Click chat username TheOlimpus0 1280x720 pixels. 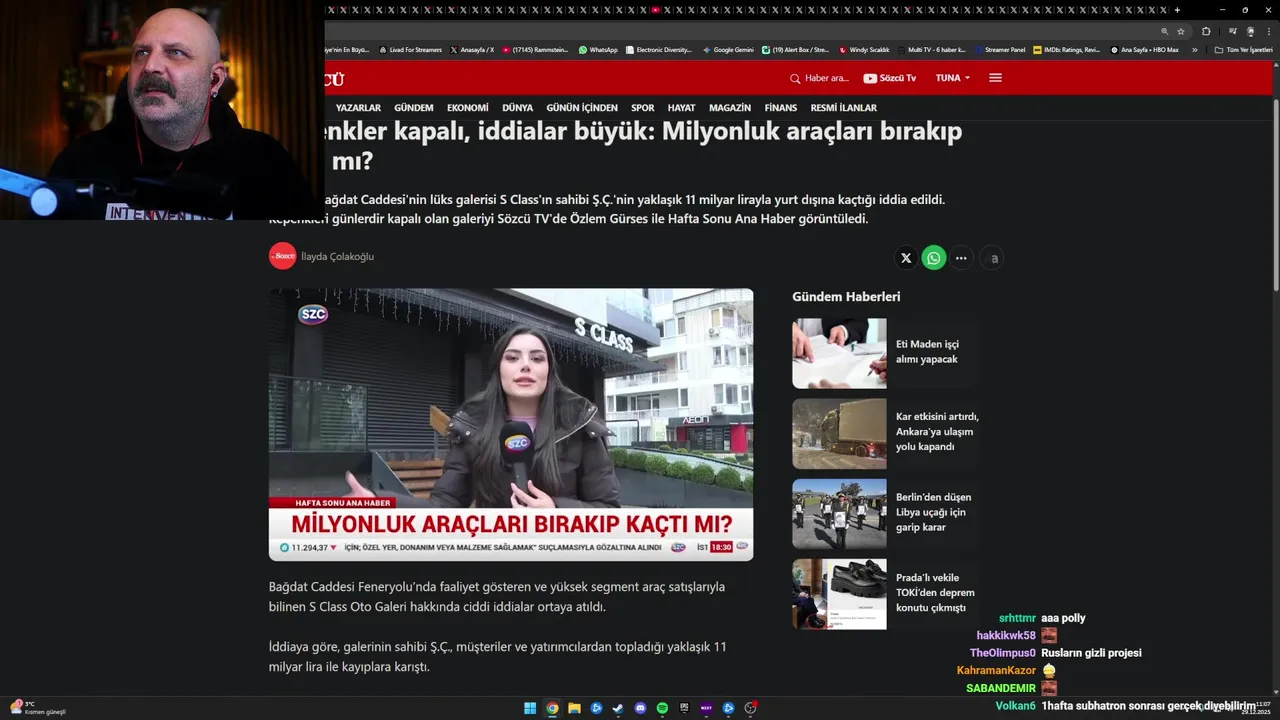tap(1002, 653)
